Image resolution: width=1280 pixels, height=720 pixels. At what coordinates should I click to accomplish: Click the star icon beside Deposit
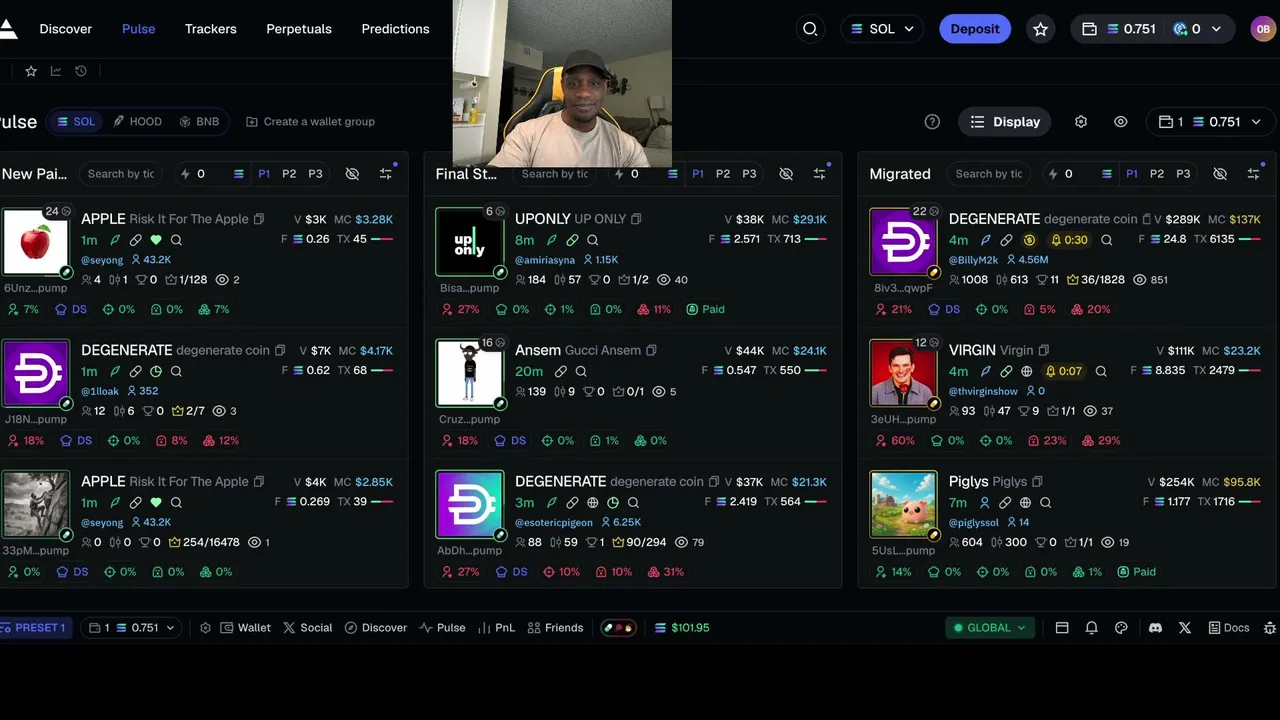[x=1040, y=29]
